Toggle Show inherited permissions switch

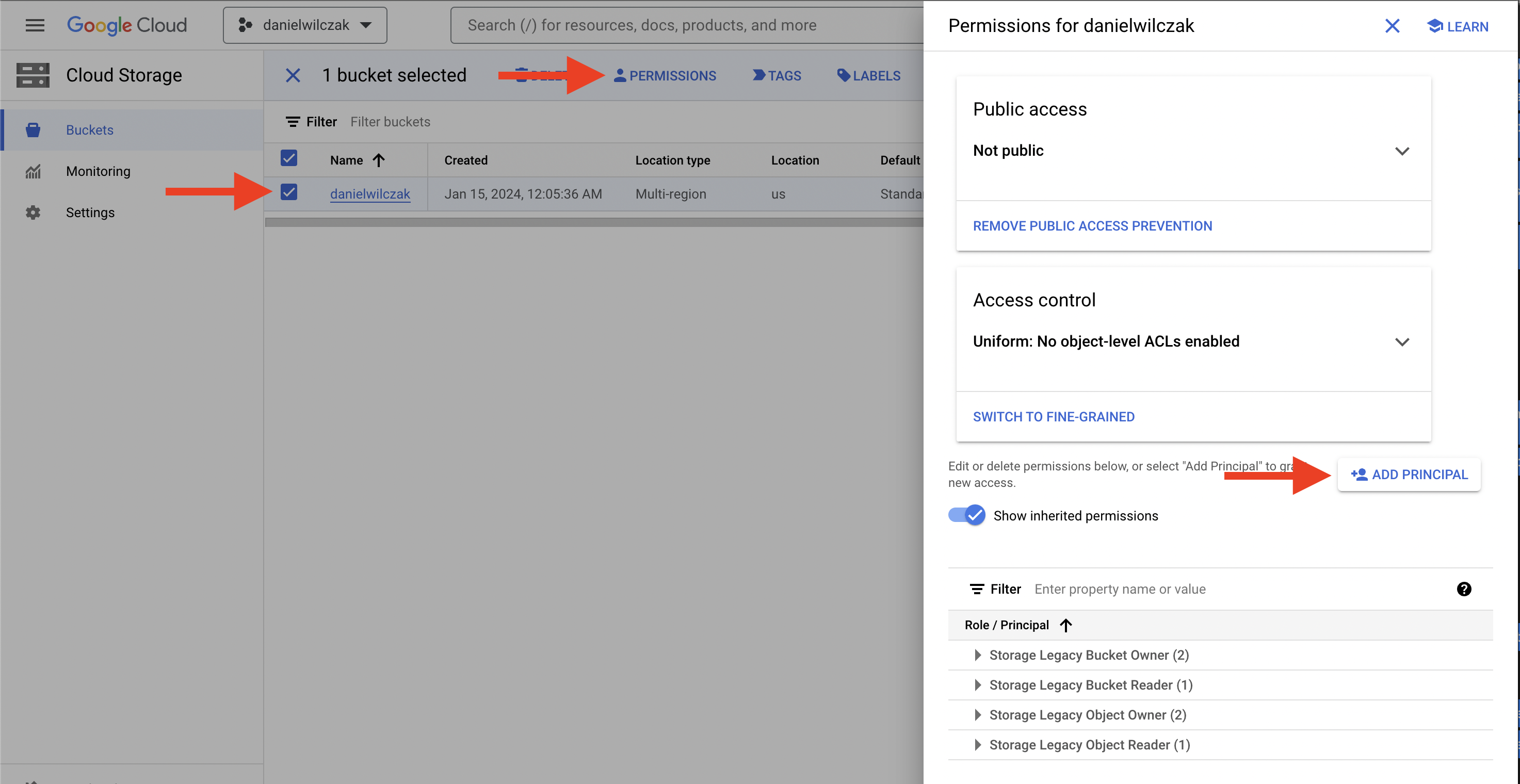click(966, 515)
